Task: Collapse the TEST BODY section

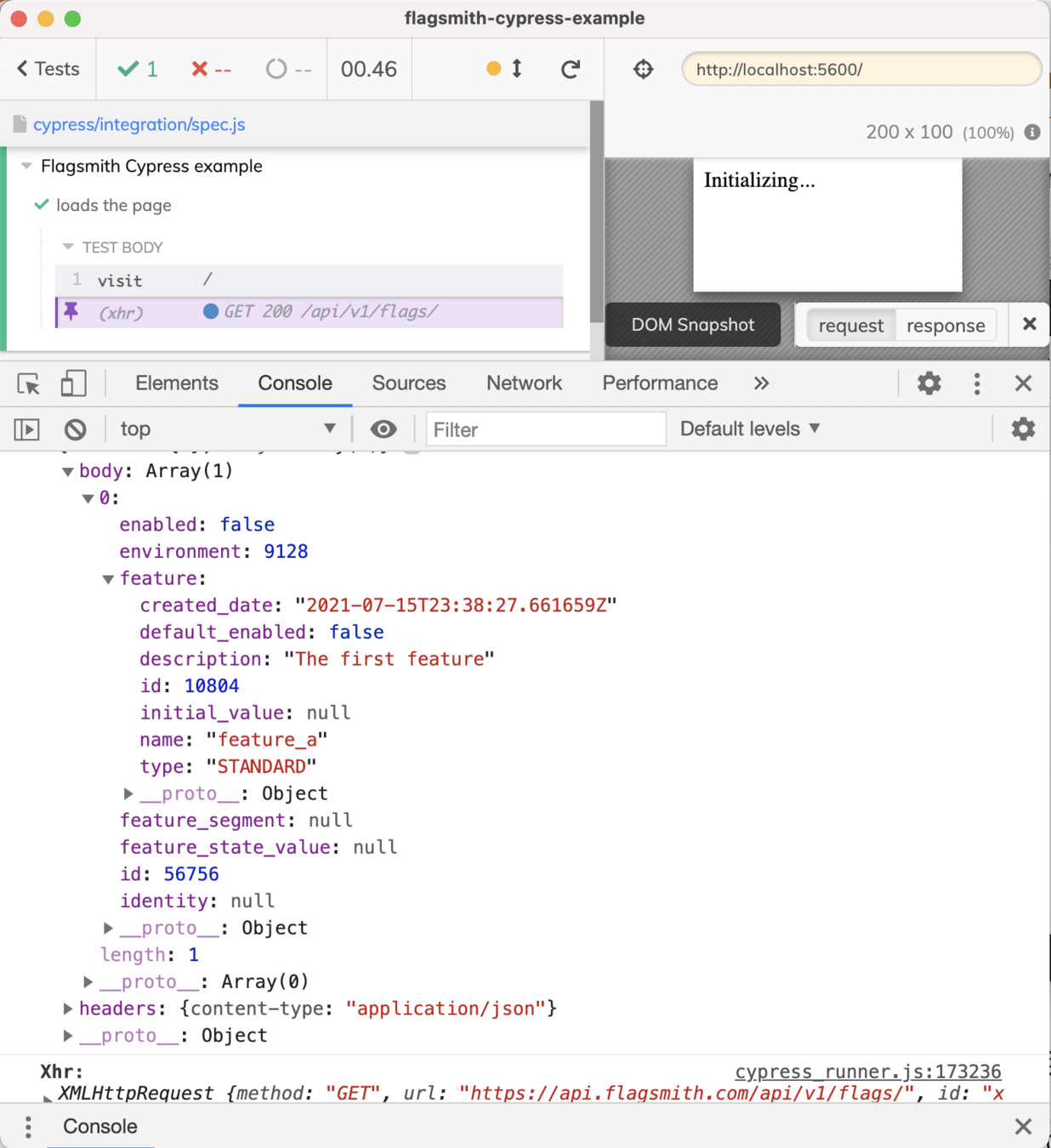Action: coord(68,247)
